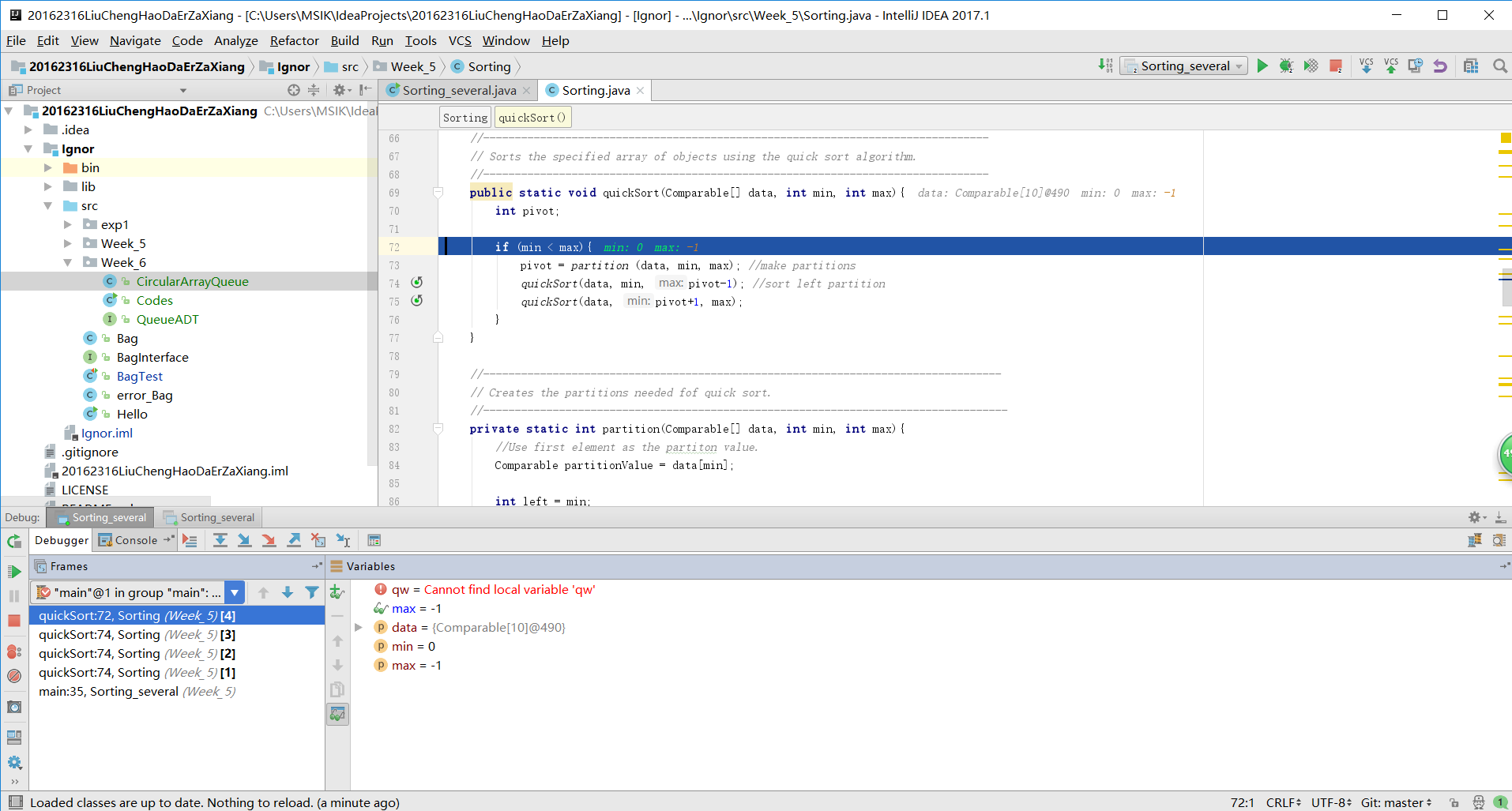Click Collapse All icon in Project panel
Image resolution: width=1512 pixels, height=811 pixels.
coord(314,90)
